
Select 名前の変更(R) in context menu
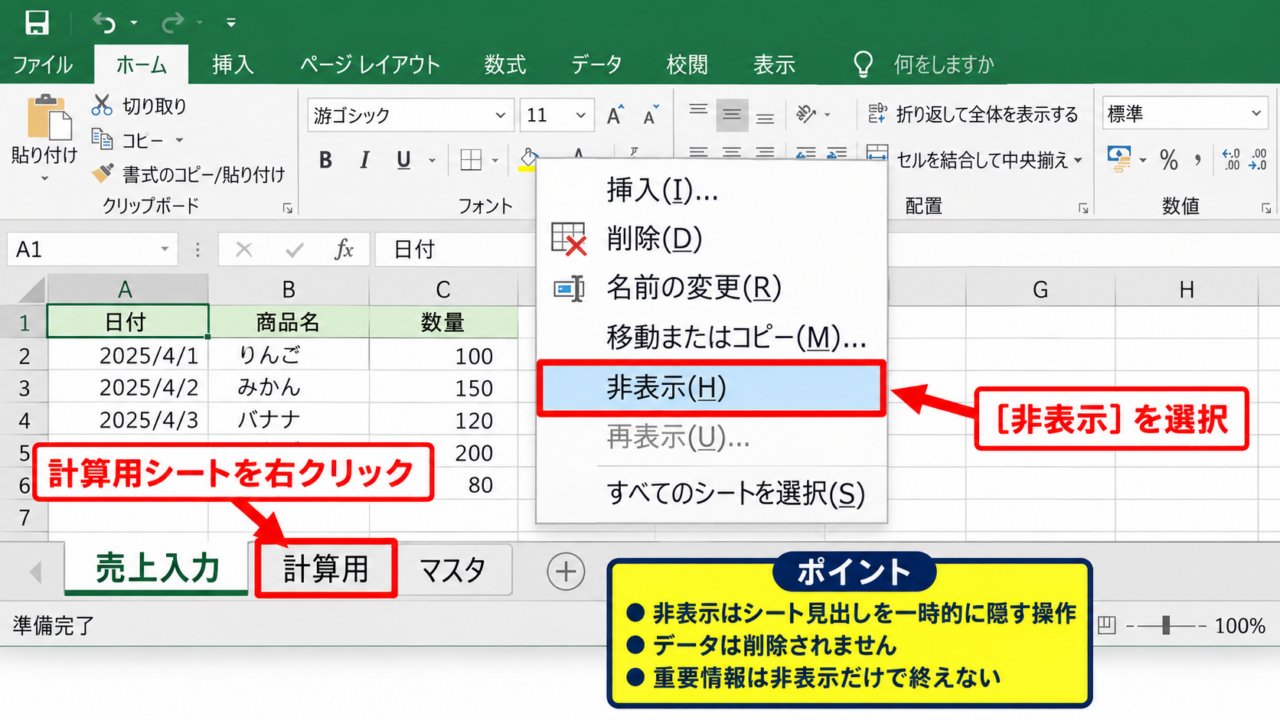click(711, 288)
